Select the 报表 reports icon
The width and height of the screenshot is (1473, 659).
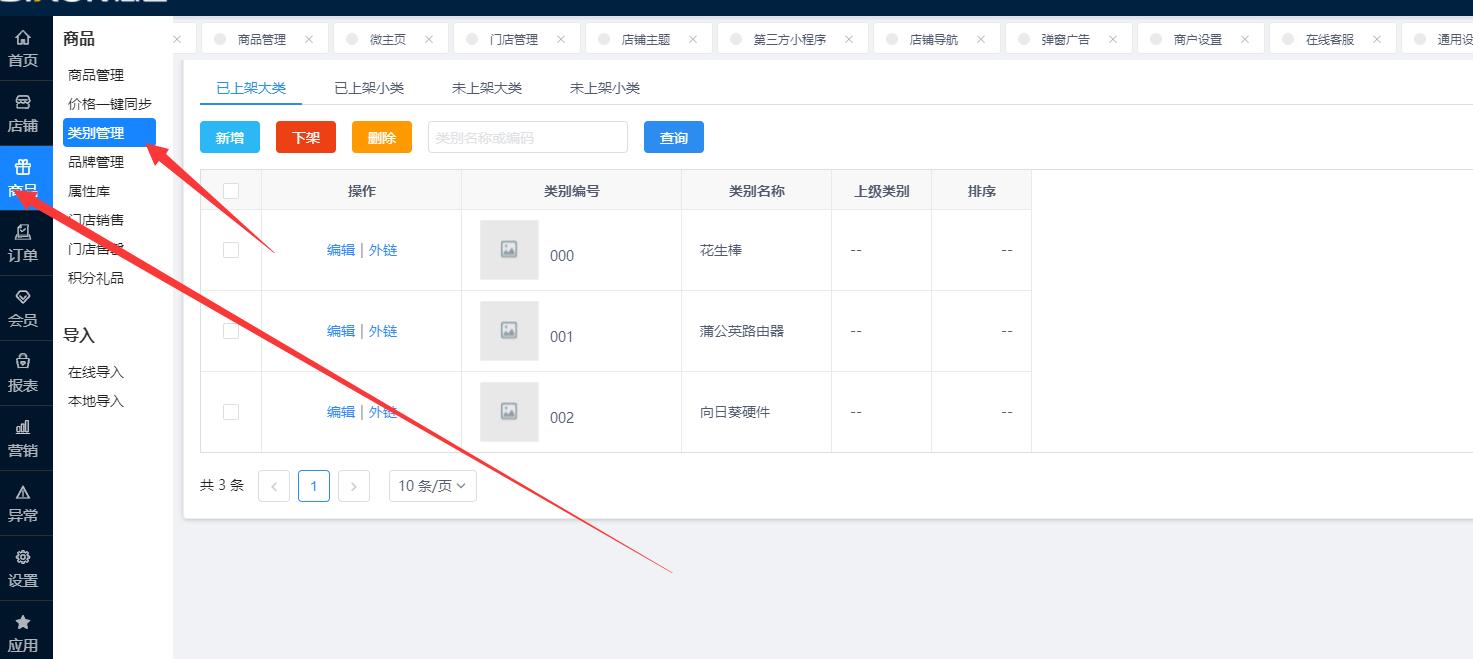click(23, 372)
